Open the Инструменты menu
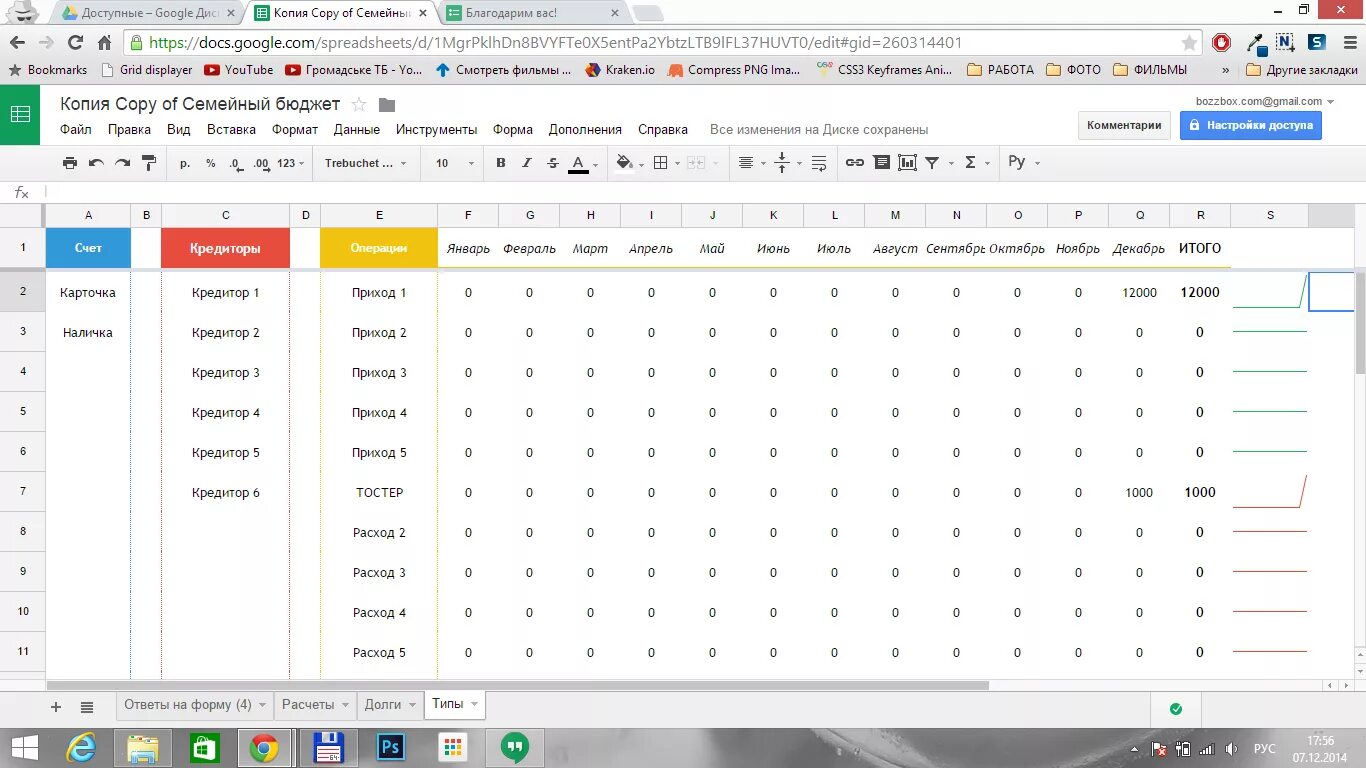1366x768 pixels. pyautogui.click(x=436, y=130)
